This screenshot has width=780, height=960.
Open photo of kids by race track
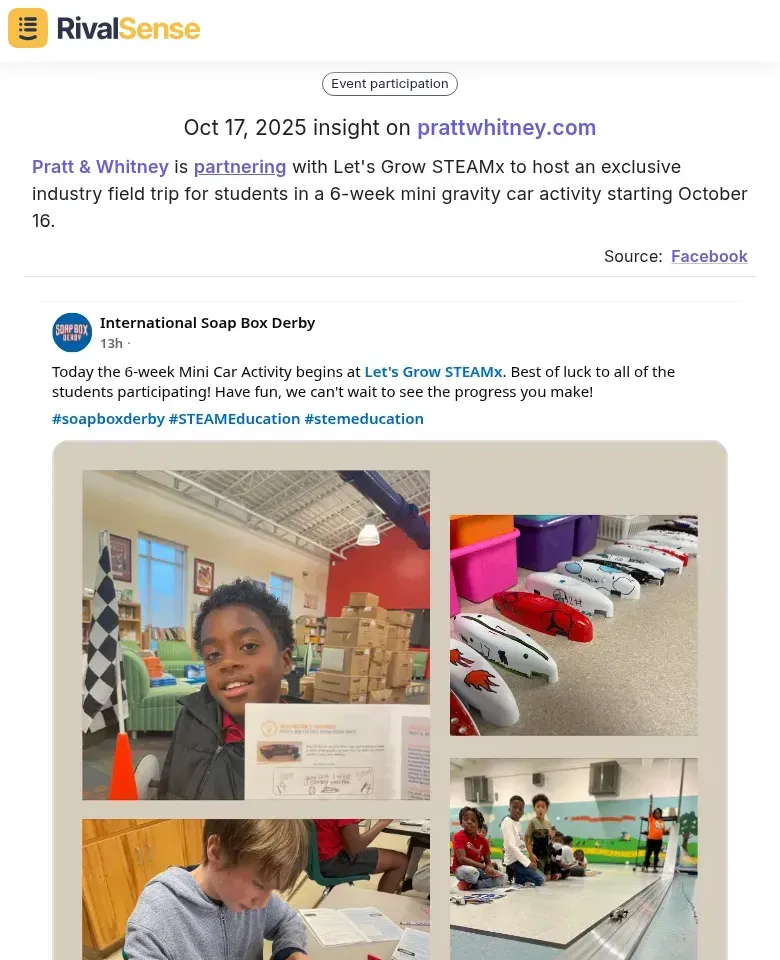coord(574,859)
